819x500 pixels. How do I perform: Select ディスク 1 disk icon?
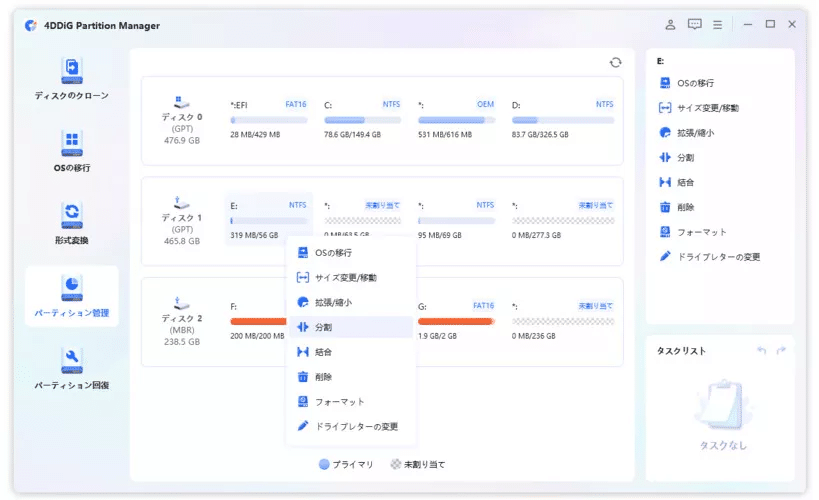(181, 203)
